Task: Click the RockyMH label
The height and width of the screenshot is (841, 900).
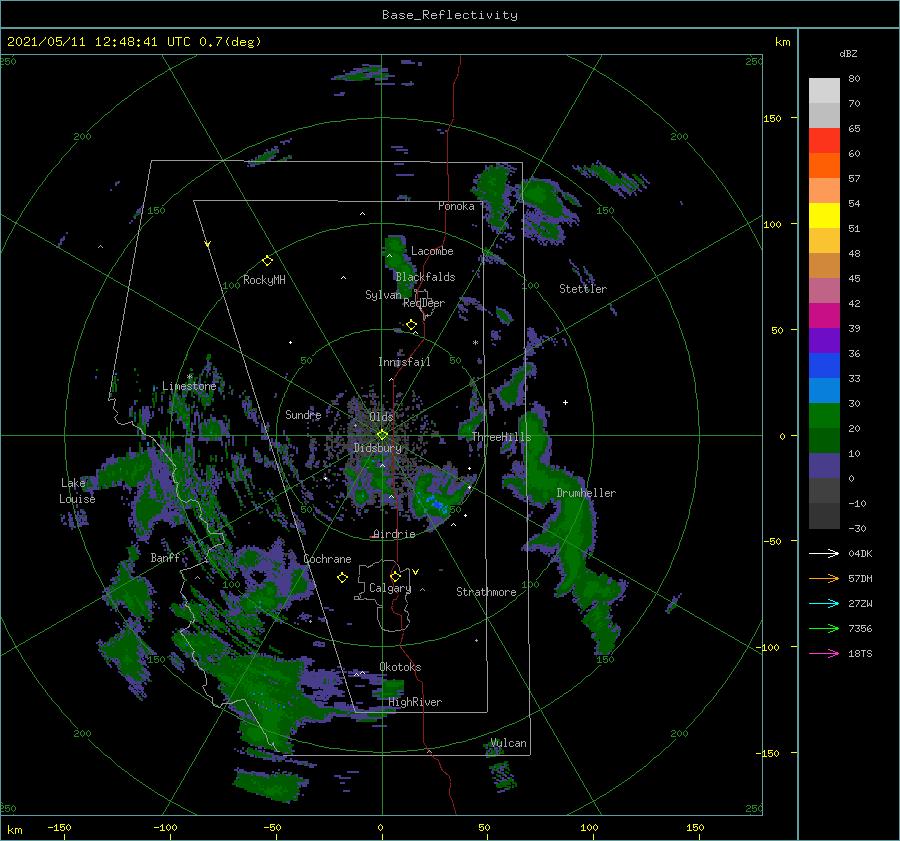Action: pyautogui.click(x=264, y=280)
